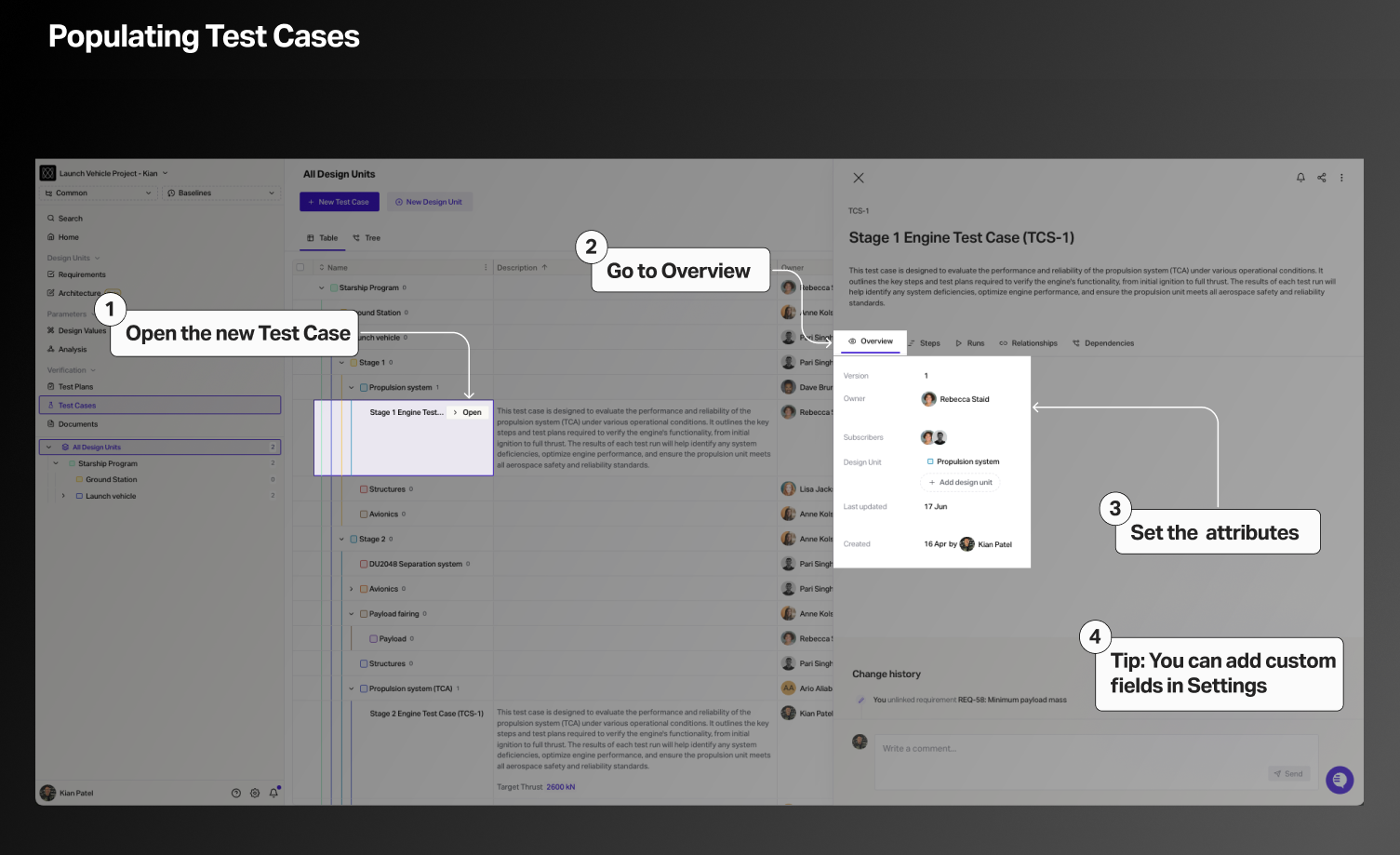Open the Common branch dropdown

click(x=98, y=193)
